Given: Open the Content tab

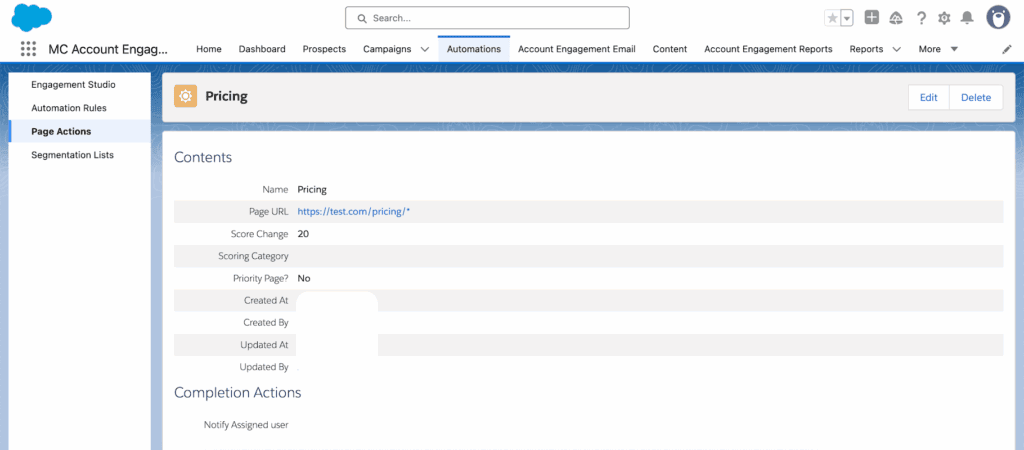Looking at the screenshot, I should [670, 49].
